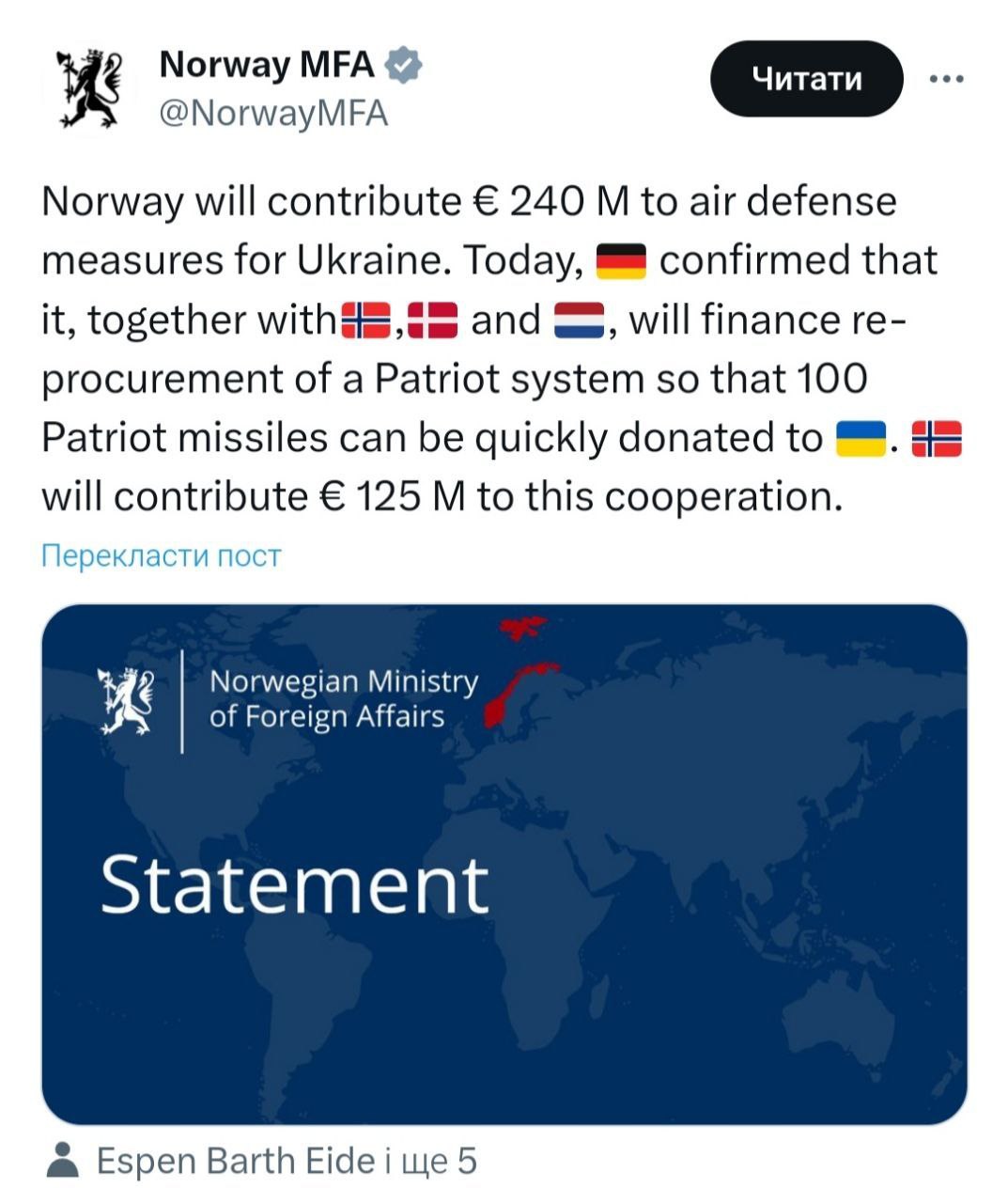Click the Ukrainian flag emoji
This screenshot has height=1203, width=1008.
tap(861, 437)
